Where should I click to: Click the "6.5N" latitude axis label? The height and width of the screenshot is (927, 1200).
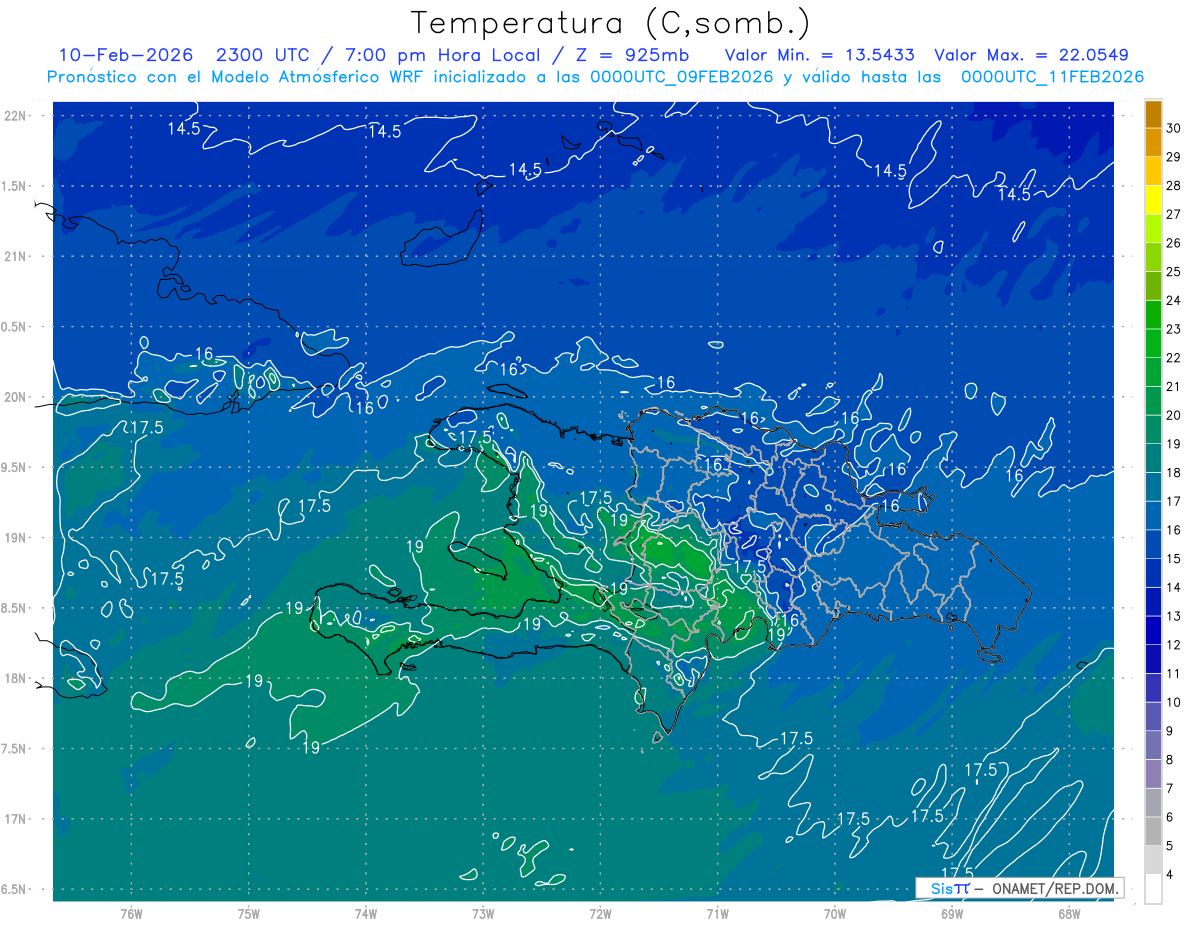pos(15,889)
